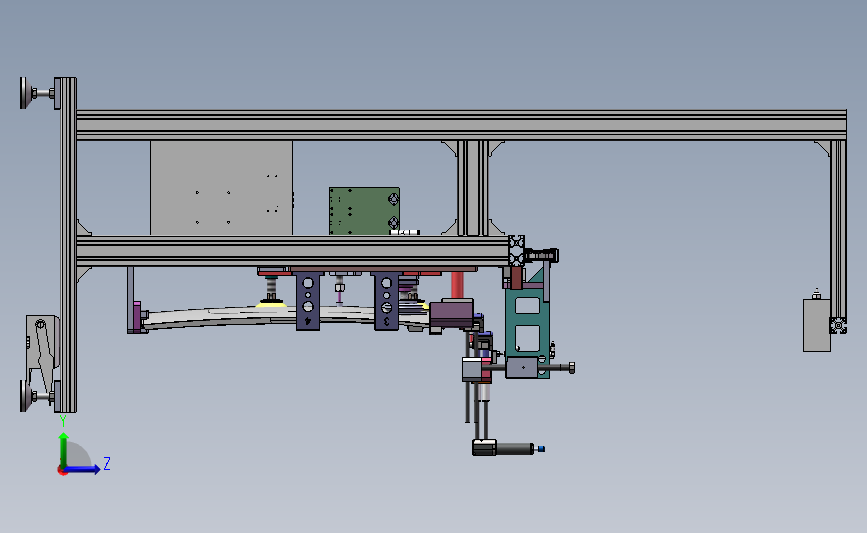867x533 pixels.
Task: Click the green Y axis arrow
Action: 64,450
